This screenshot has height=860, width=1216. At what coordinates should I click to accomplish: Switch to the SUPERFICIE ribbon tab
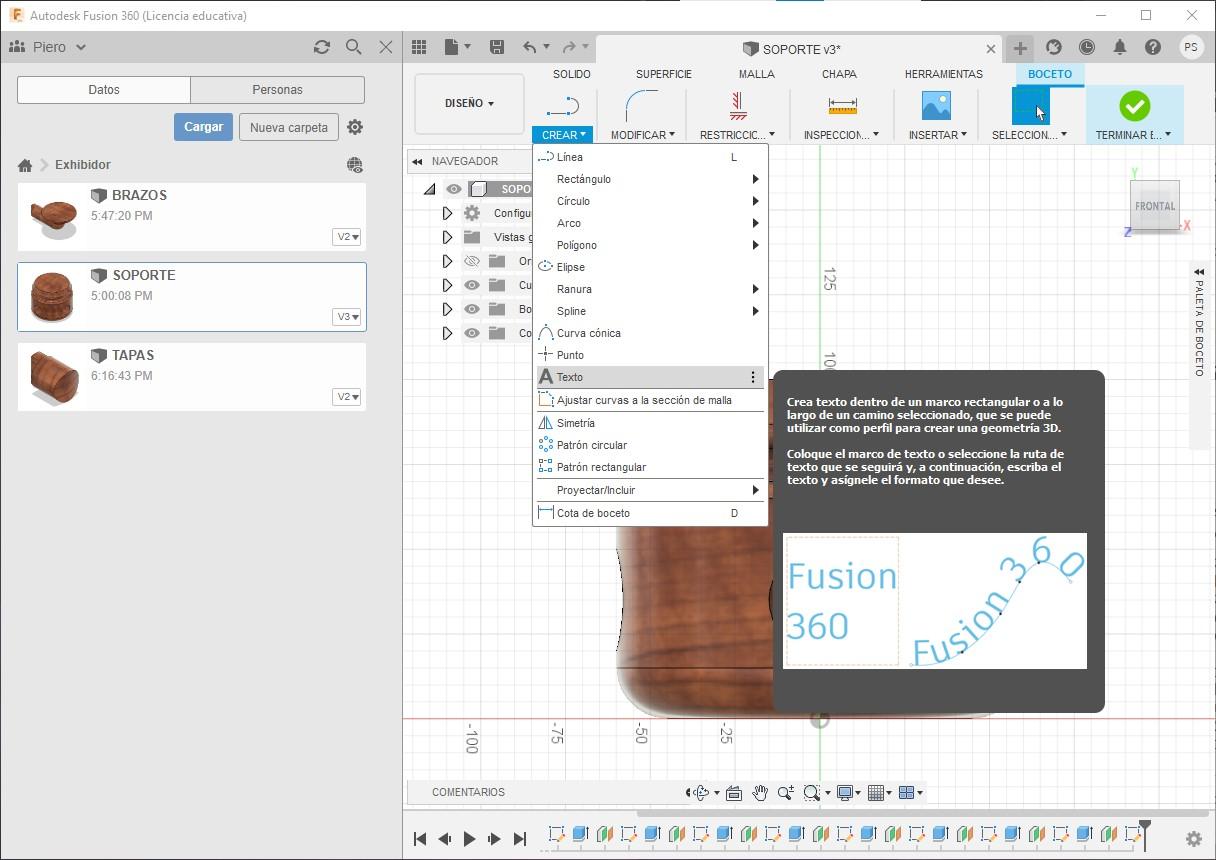pos(664,74)
